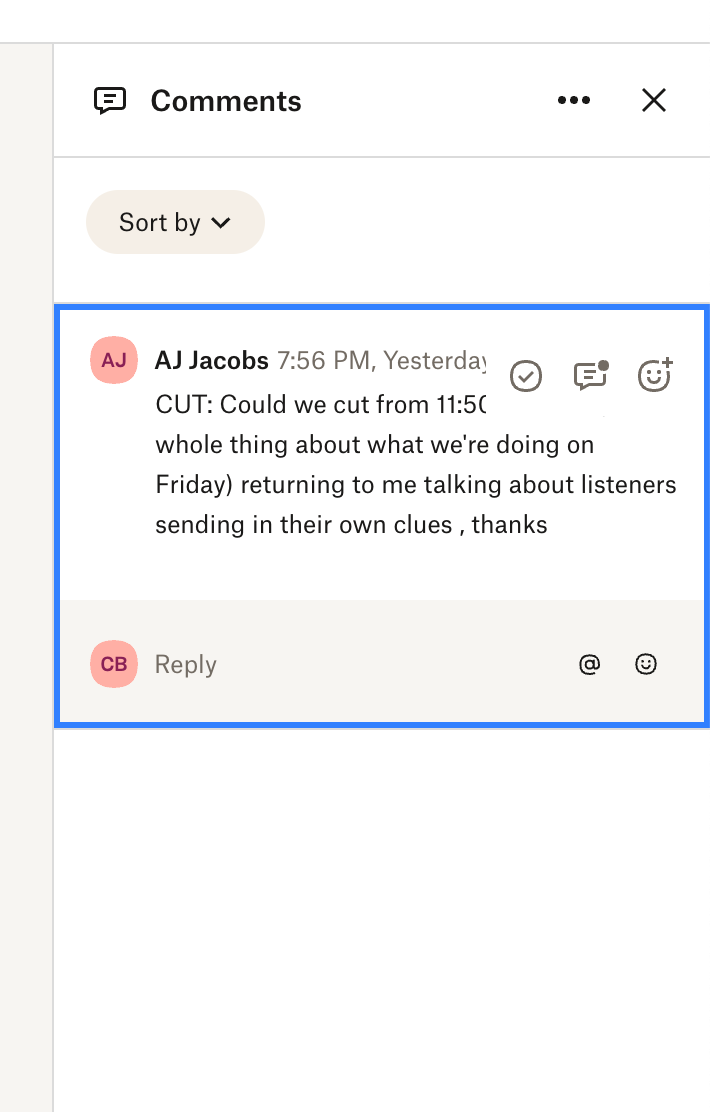Click the empty area below the comment thread
Image resolution: width=710 pixels, height=1112 pixels.
[380, 900]
